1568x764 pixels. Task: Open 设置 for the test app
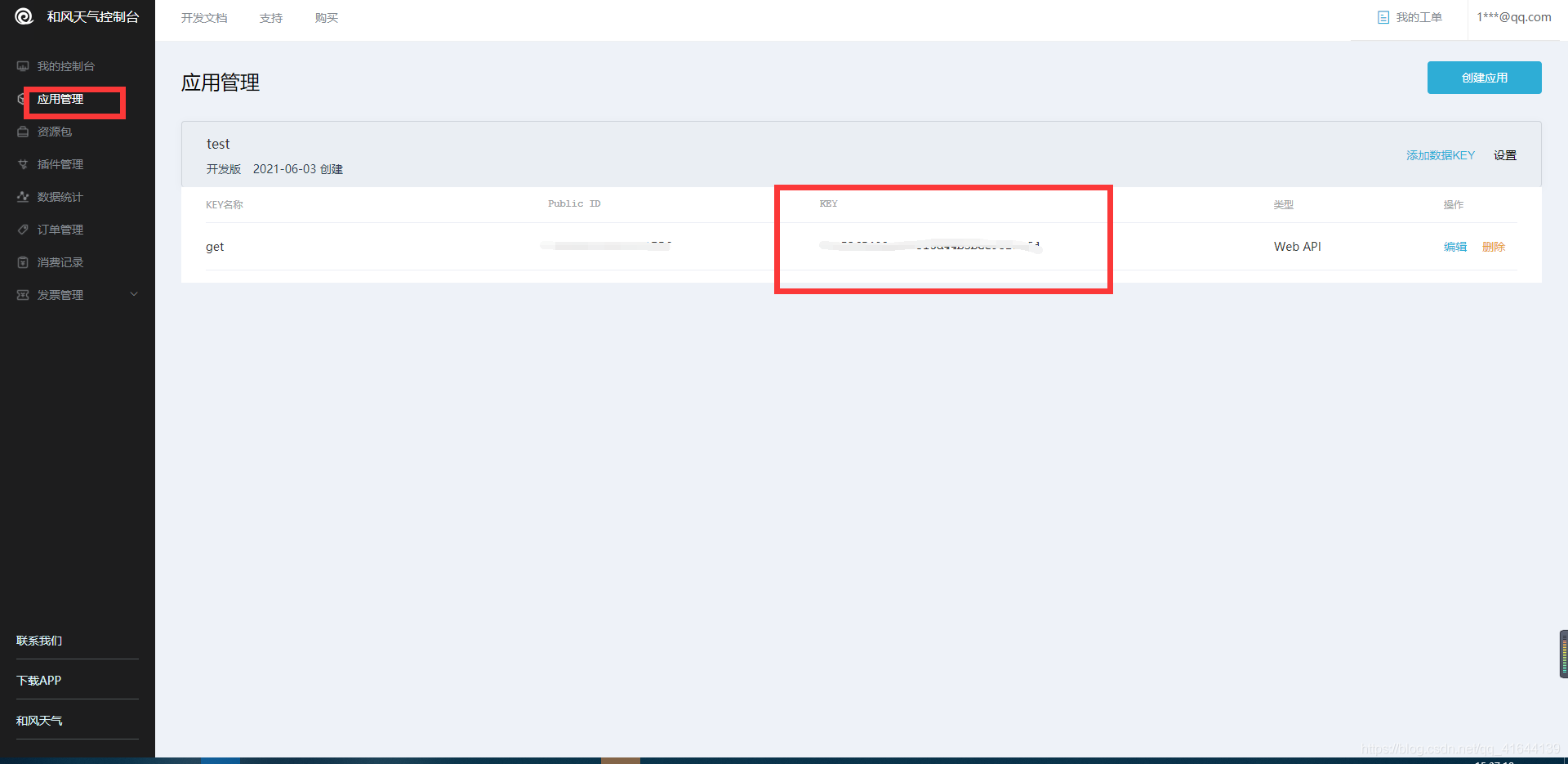click(x=1505, y=155)
